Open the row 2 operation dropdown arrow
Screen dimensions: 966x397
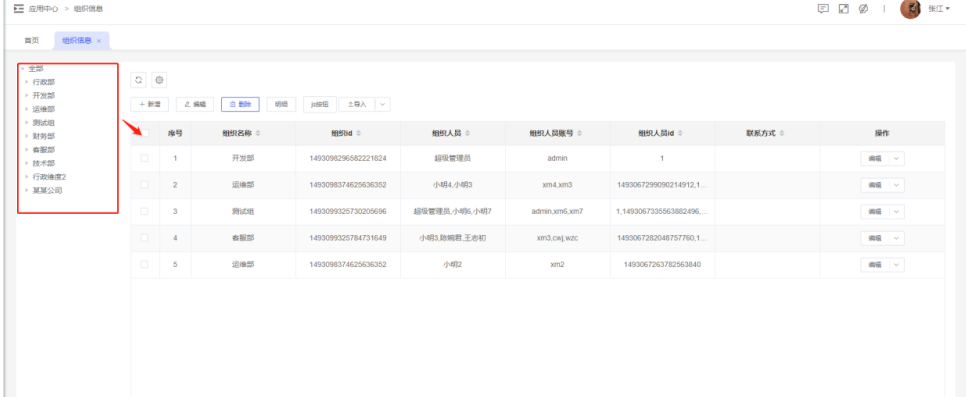coord(896,185)
